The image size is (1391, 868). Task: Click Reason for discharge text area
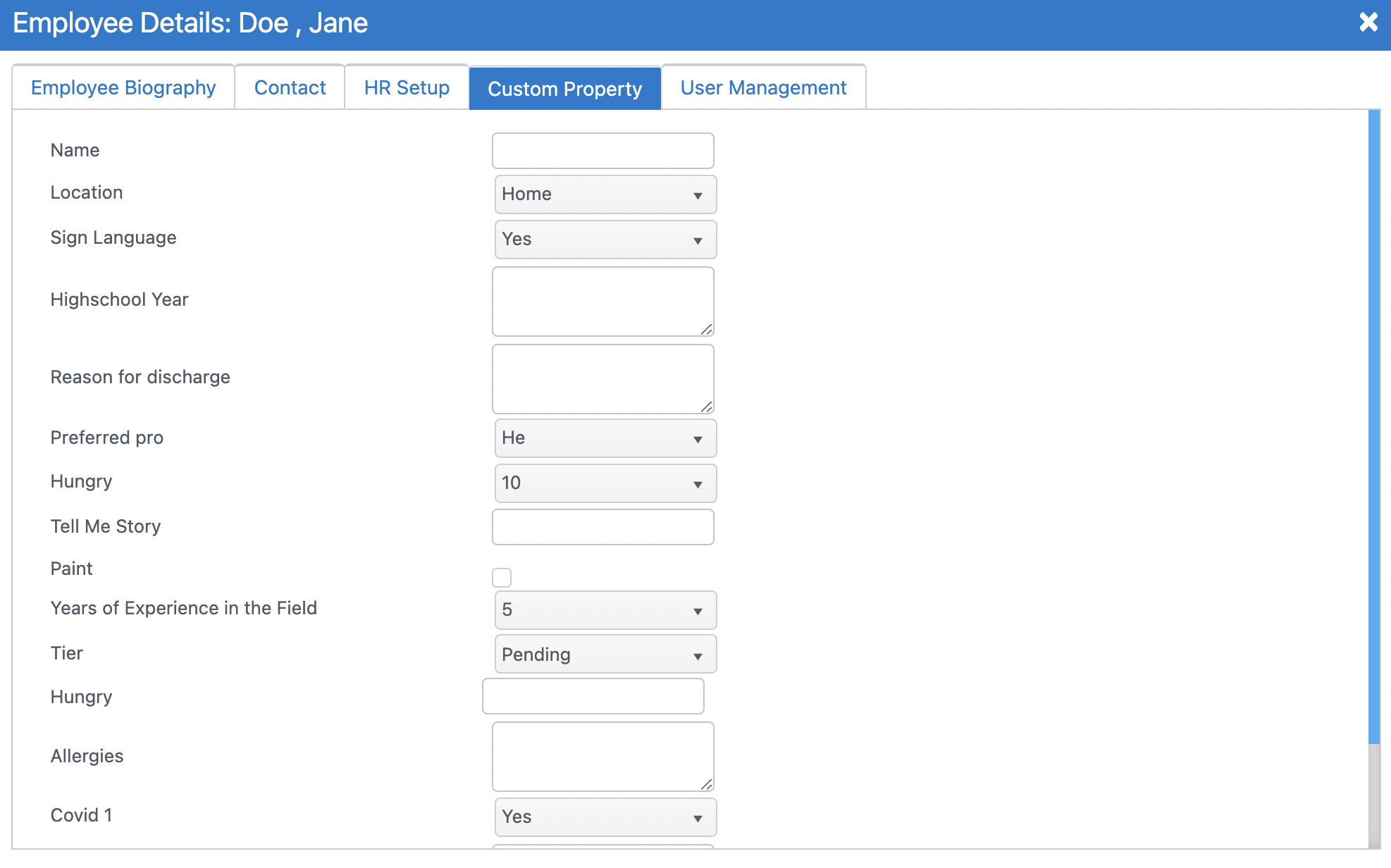pos(602,378)
